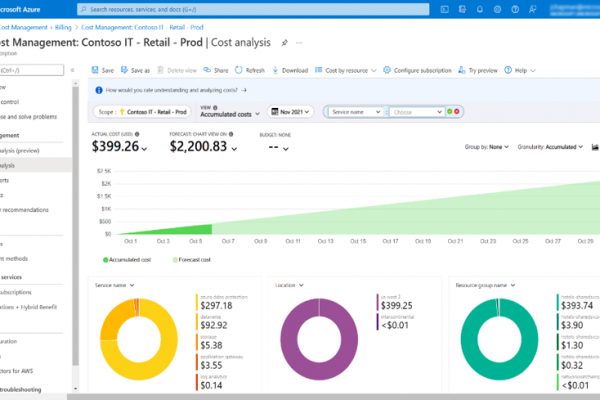Open the chart type icon

point(595,147)
